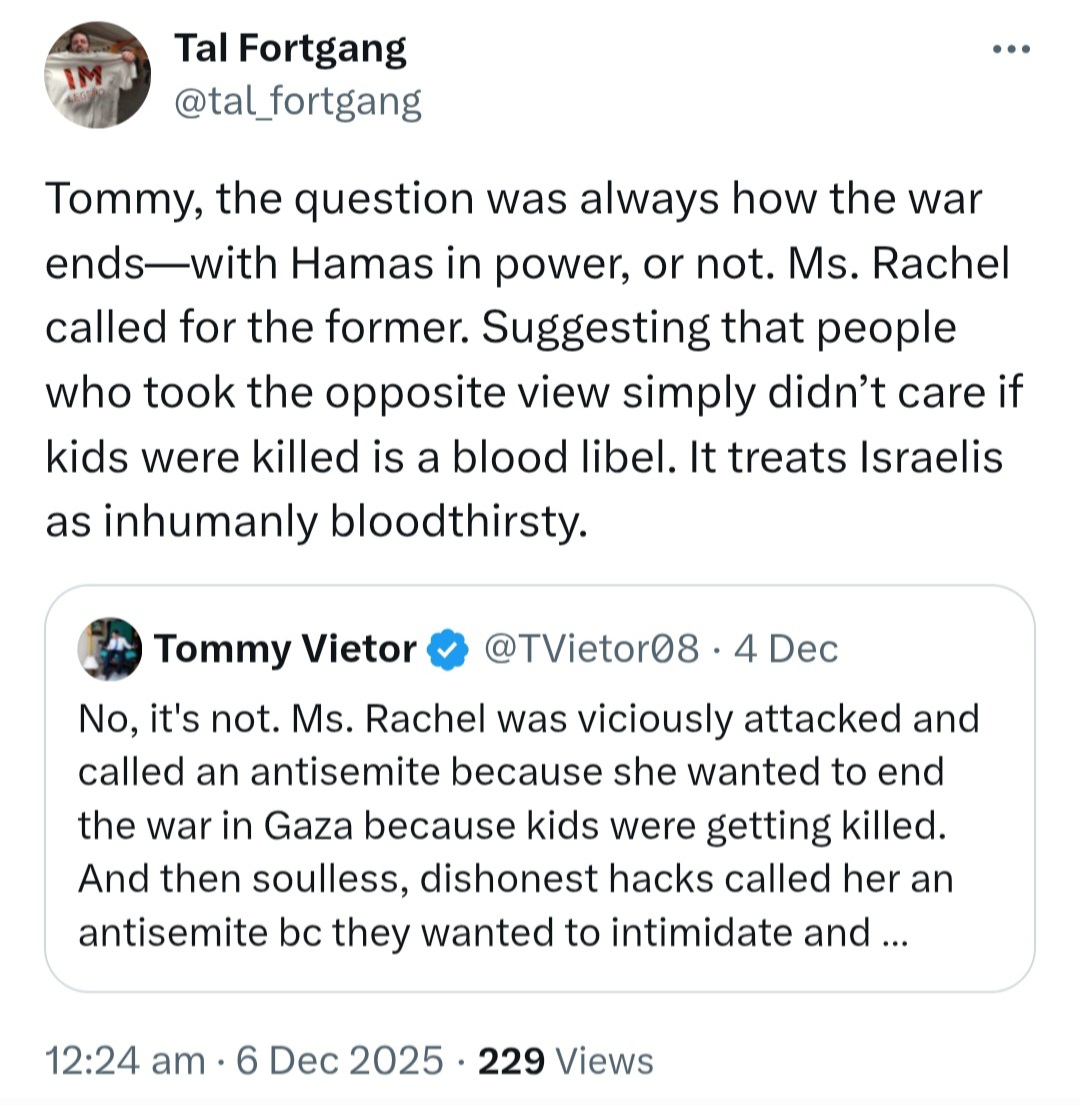Screen dimensions: 1080x1105
Task: Click the 12:24 am timestamp
Action: (125, 1061)
